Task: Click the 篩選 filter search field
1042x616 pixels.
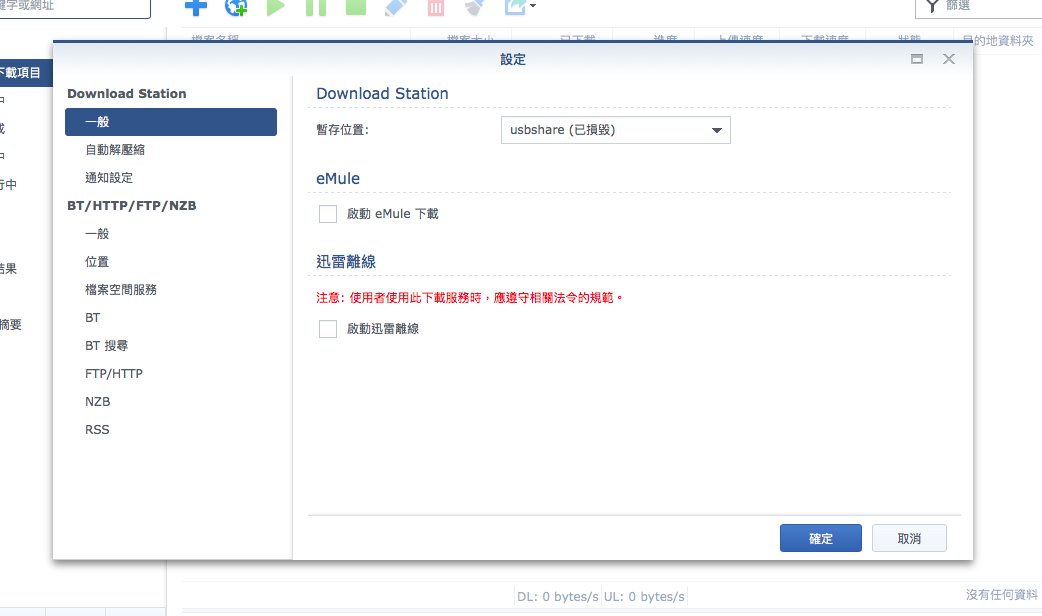Action: [985, 7]
